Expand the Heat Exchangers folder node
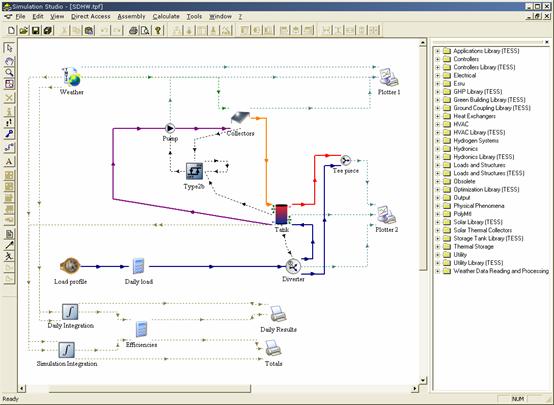Screen dimensions: 554x405 click(x=437, y=116)
